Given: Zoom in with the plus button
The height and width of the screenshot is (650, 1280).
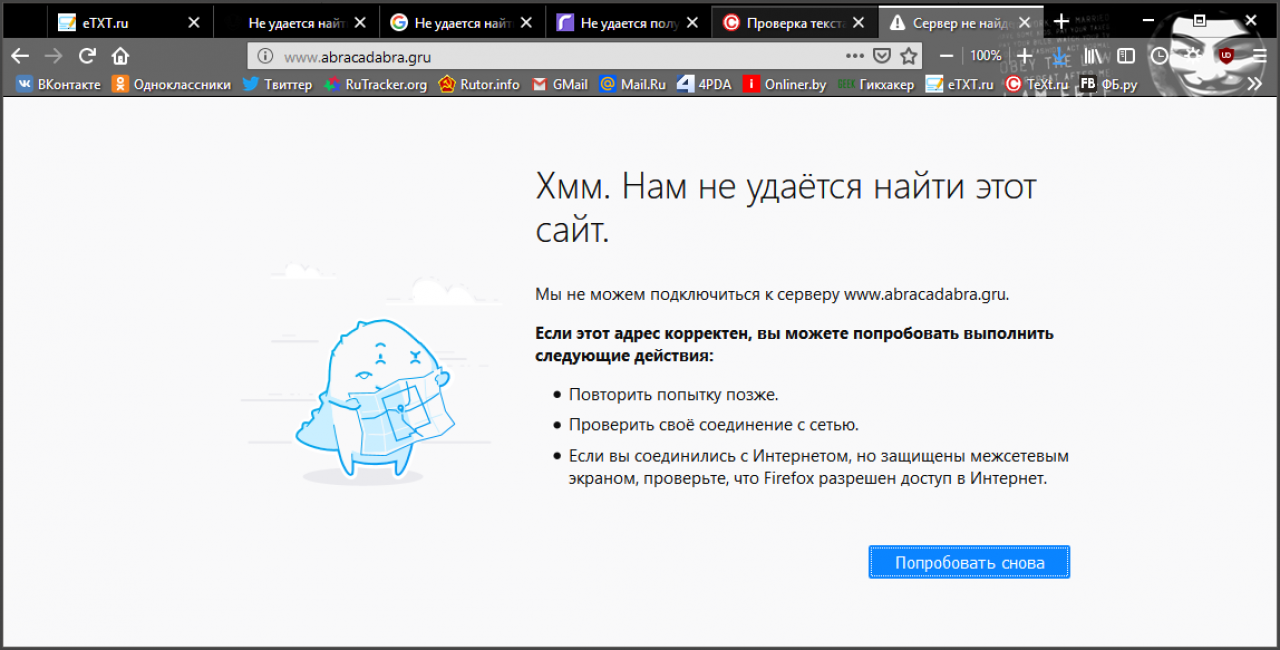Looking at the screenshot, I should tap(1024, 56).
